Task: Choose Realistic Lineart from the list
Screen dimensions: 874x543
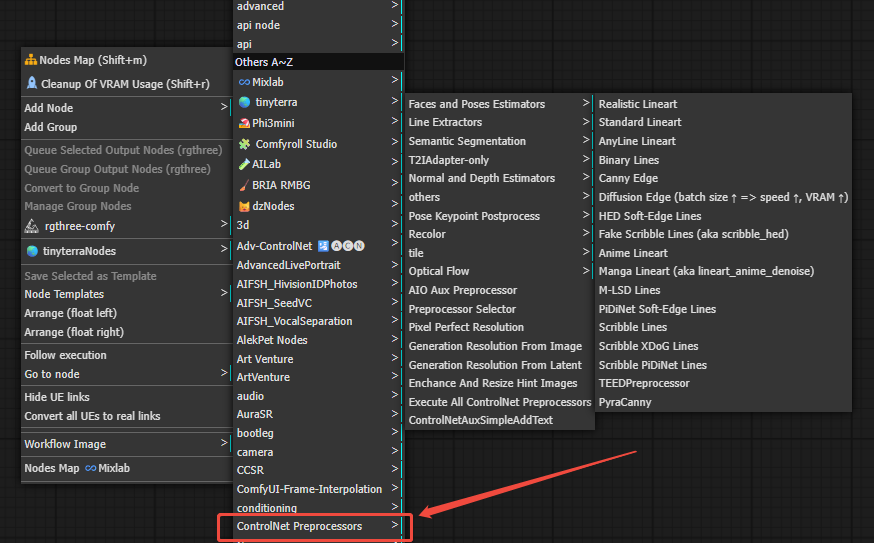Action: 637,104
